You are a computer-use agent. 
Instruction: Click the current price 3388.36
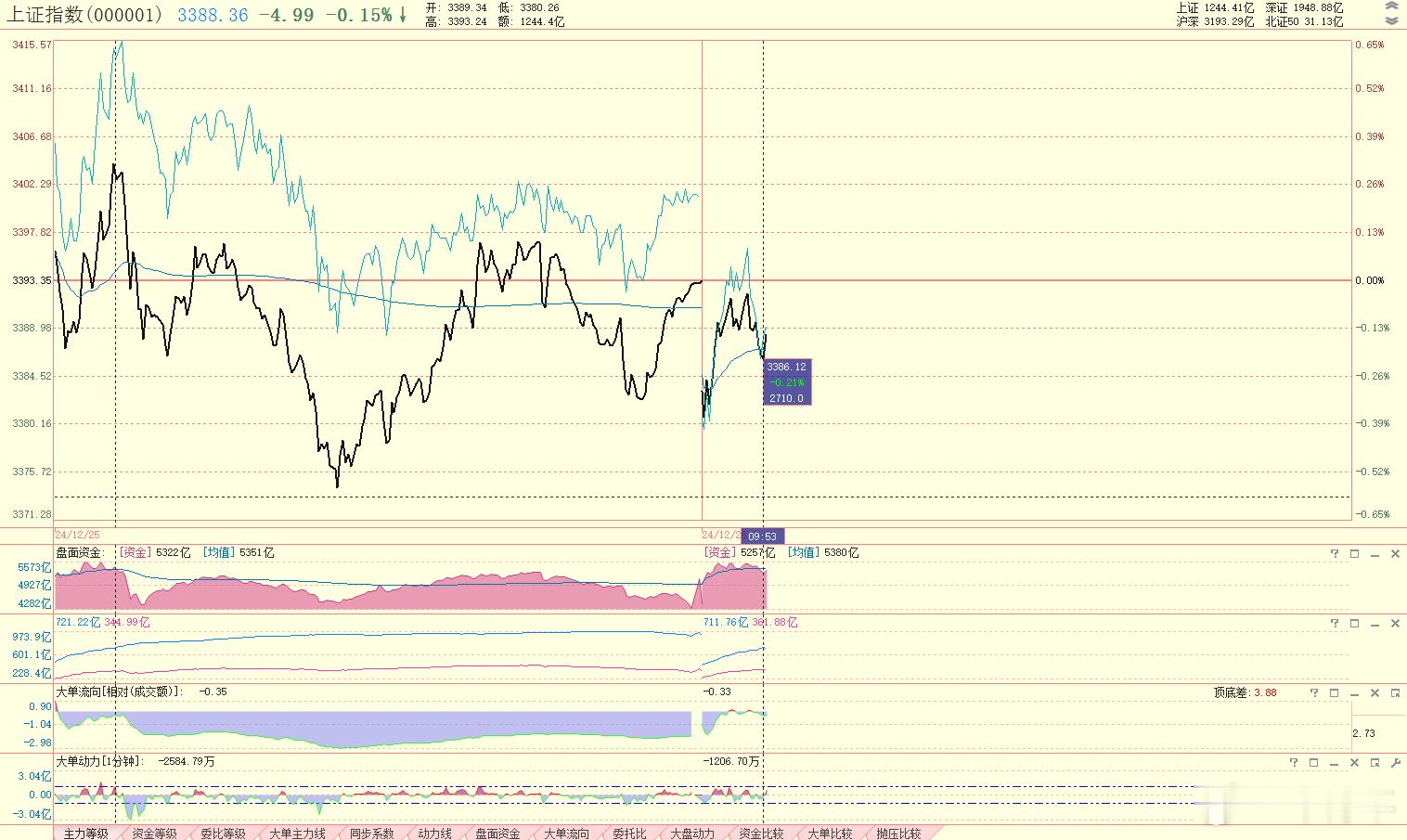coord(213,15)
